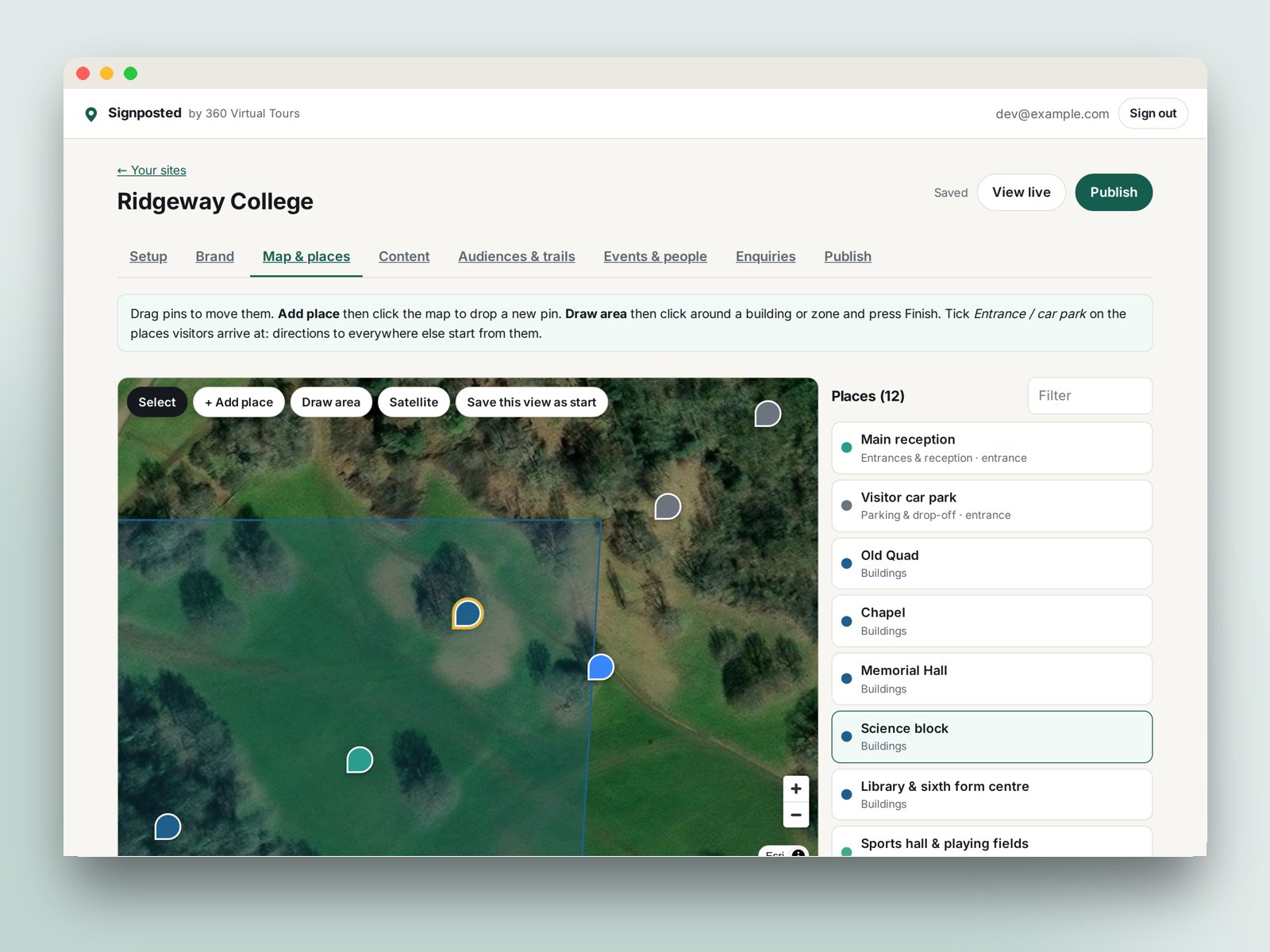Select the highlighted gold-outlined map pin
The width and height of the screenshot is (1270, 952).
pyautogui.click(x=468, y=613)
